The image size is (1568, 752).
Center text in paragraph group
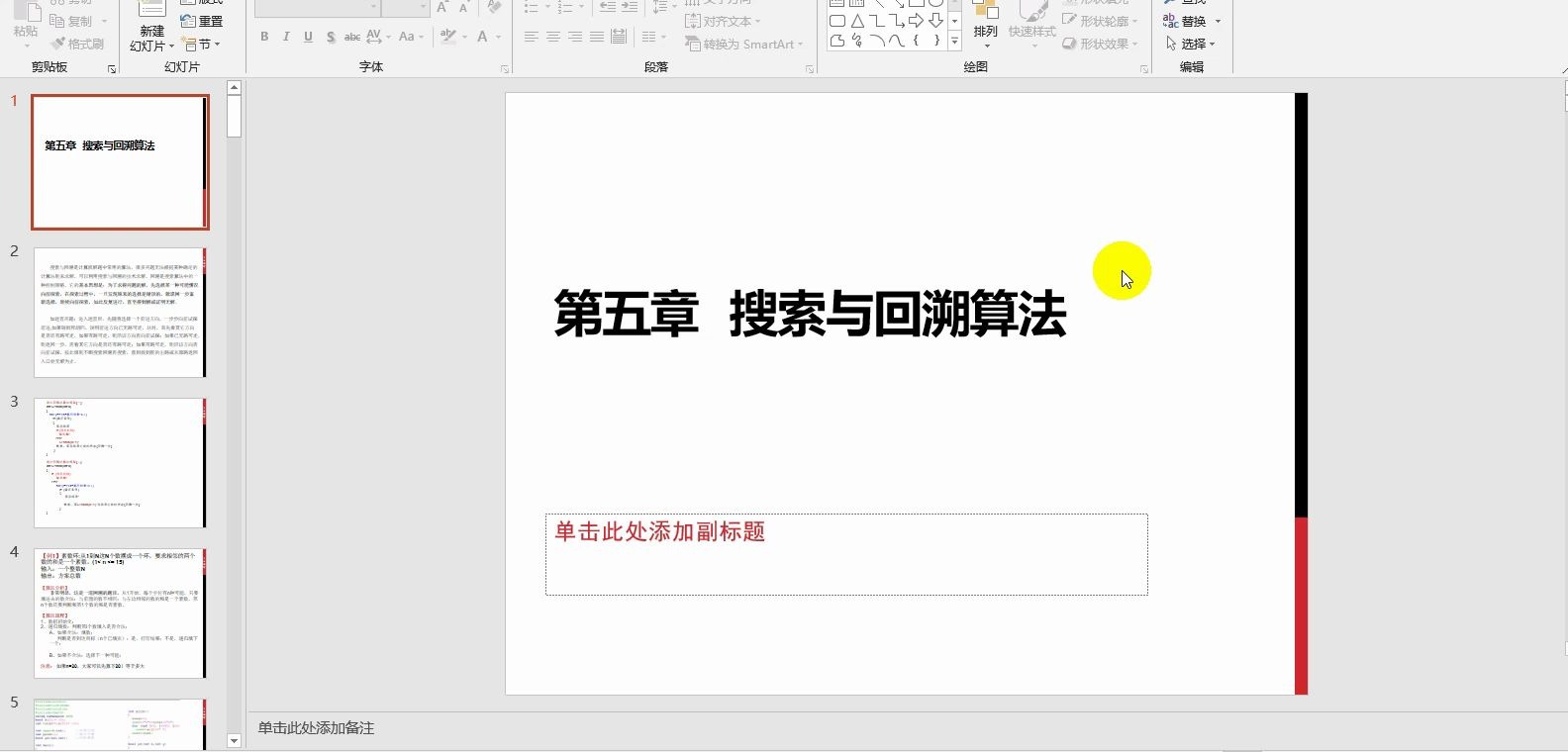[x=553, y=37]
